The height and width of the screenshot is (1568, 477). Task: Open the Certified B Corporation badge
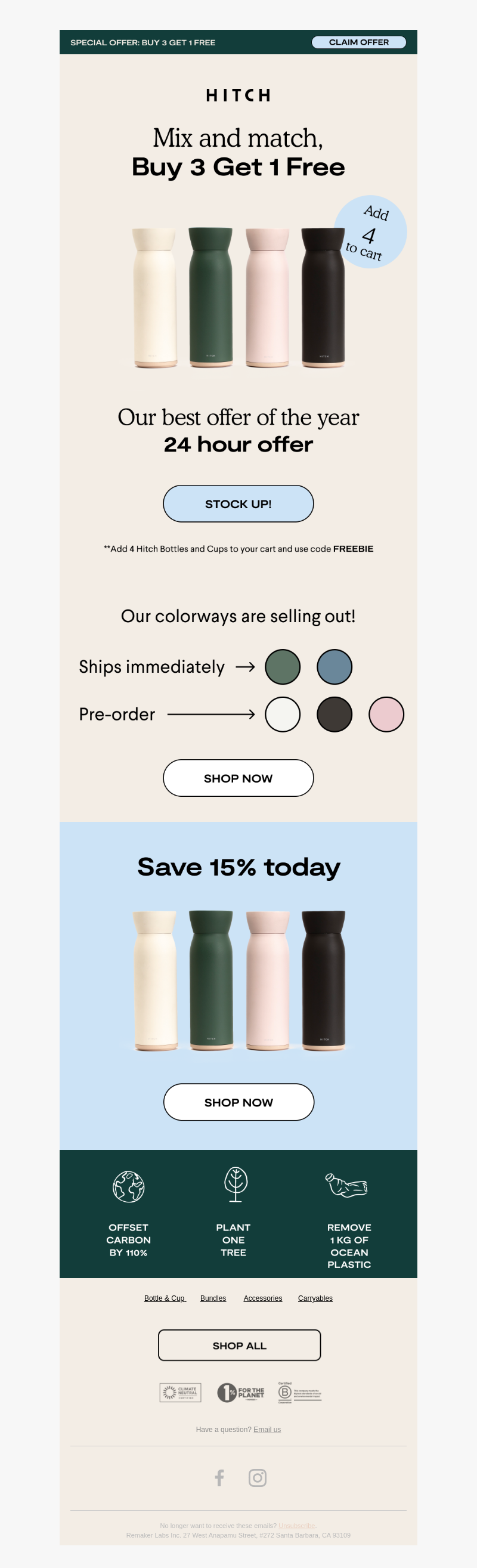(299, 1392)
